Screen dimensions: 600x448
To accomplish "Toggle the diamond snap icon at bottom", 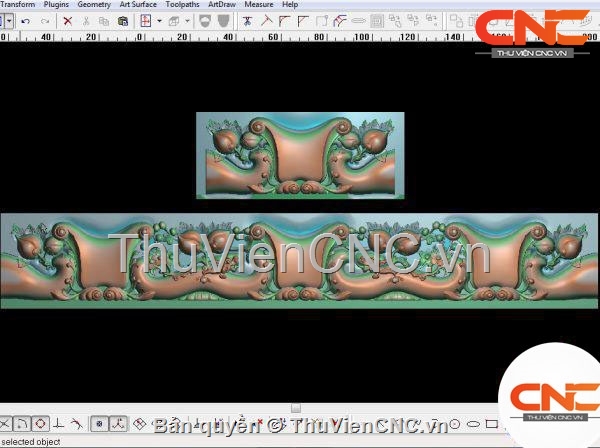I will [139, 424].
